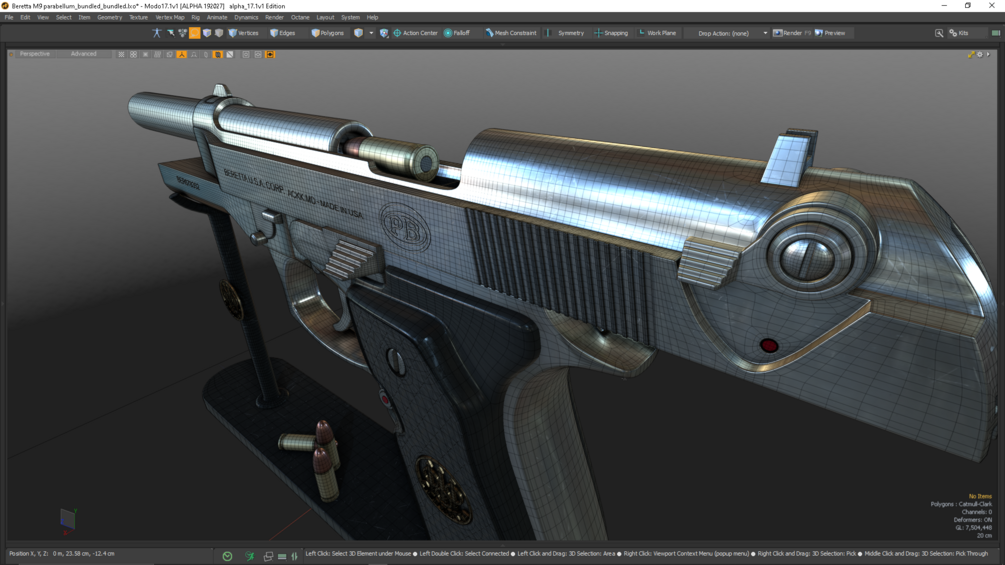Open the Help menu
The image size is (1005, 565).
[372, 17]
